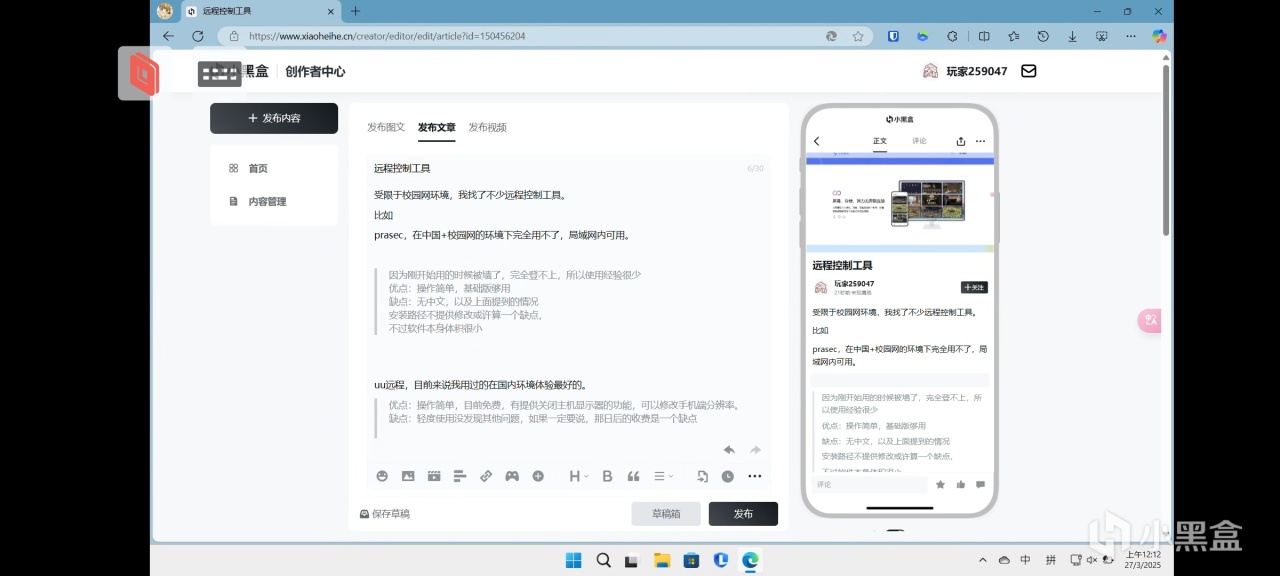This screenshot has width=1280, height=576.
Task: Open a new browser tab with plus
Action: 355,11
